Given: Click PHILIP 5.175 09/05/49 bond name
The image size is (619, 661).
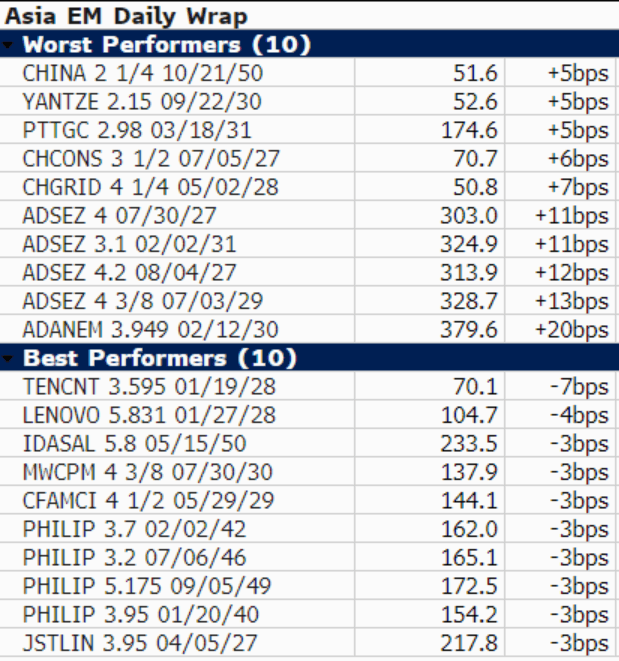Looking at the screenshot, I should tap(146, 586).
